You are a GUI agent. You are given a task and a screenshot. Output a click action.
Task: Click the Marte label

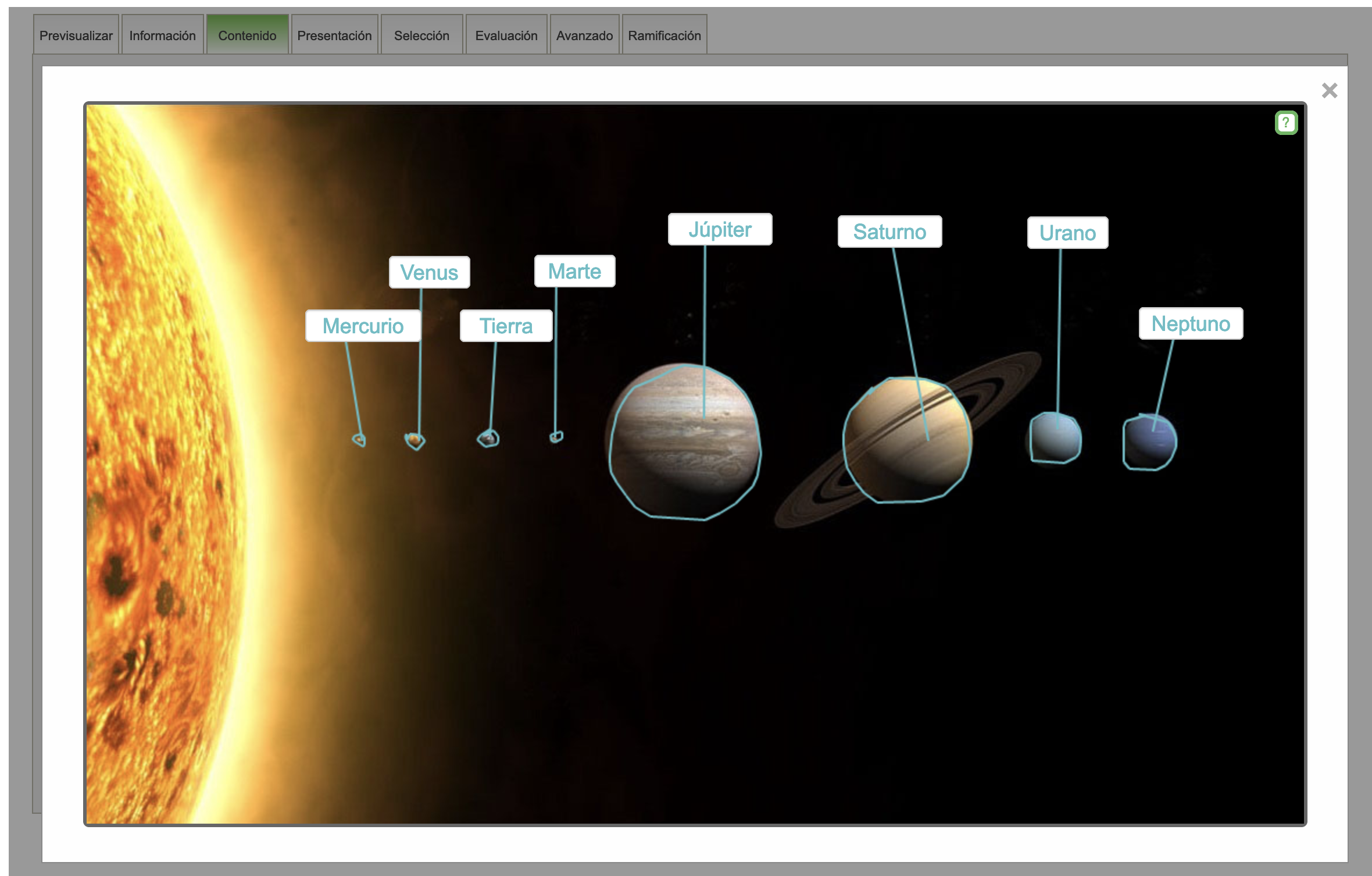tap(574, 271)
